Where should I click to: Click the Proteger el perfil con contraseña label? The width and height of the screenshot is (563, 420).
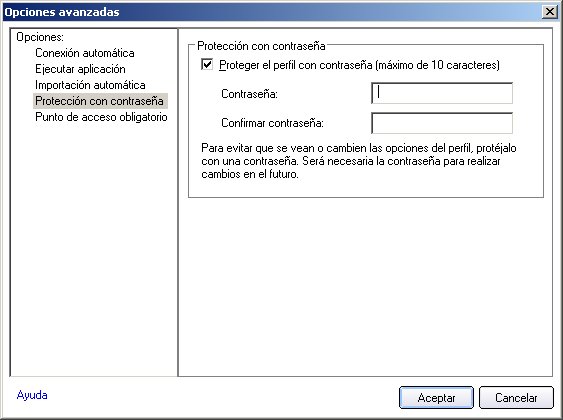(x=359, y=65)
